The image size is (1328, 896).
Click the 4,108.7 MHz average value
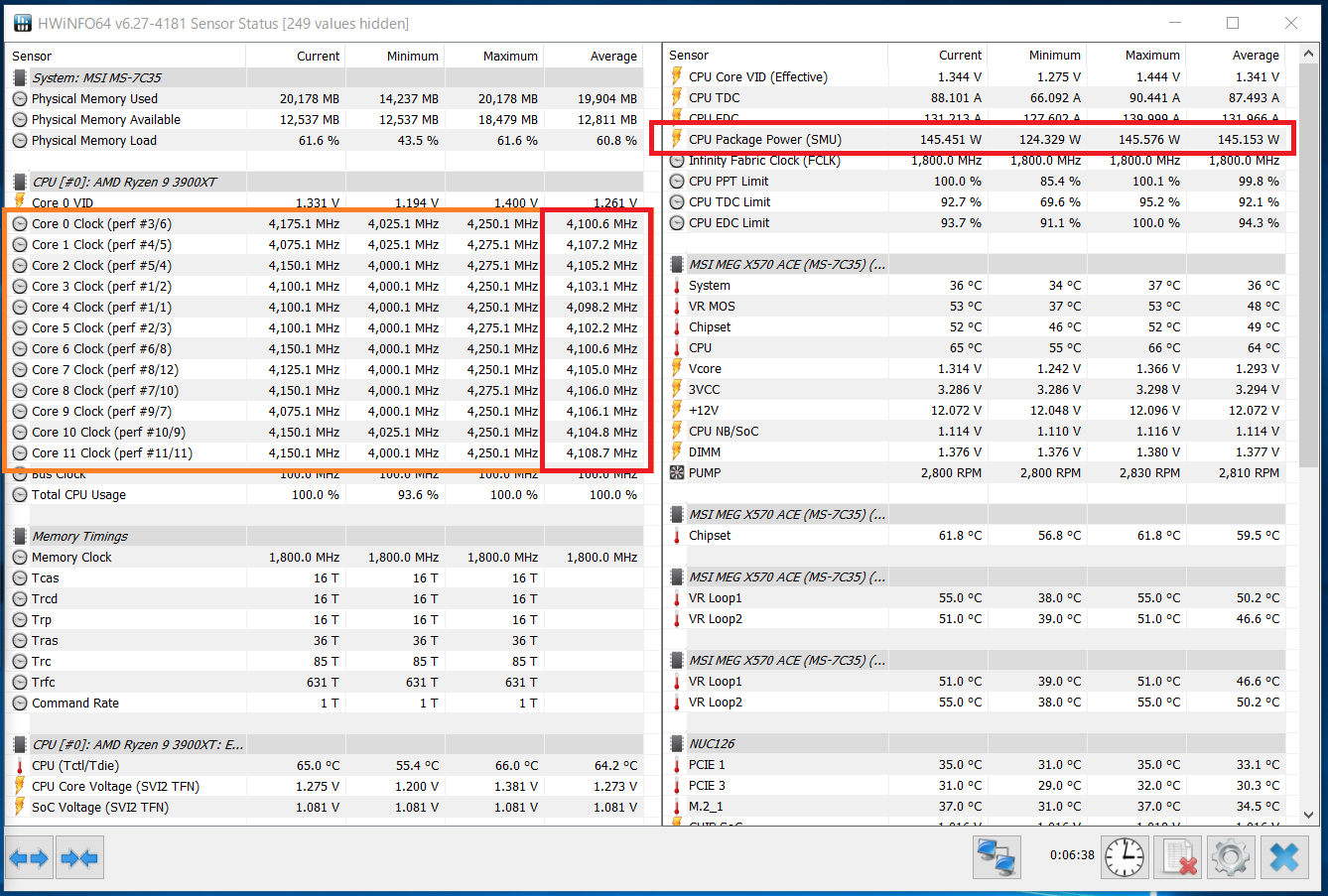tap(601, 452)
